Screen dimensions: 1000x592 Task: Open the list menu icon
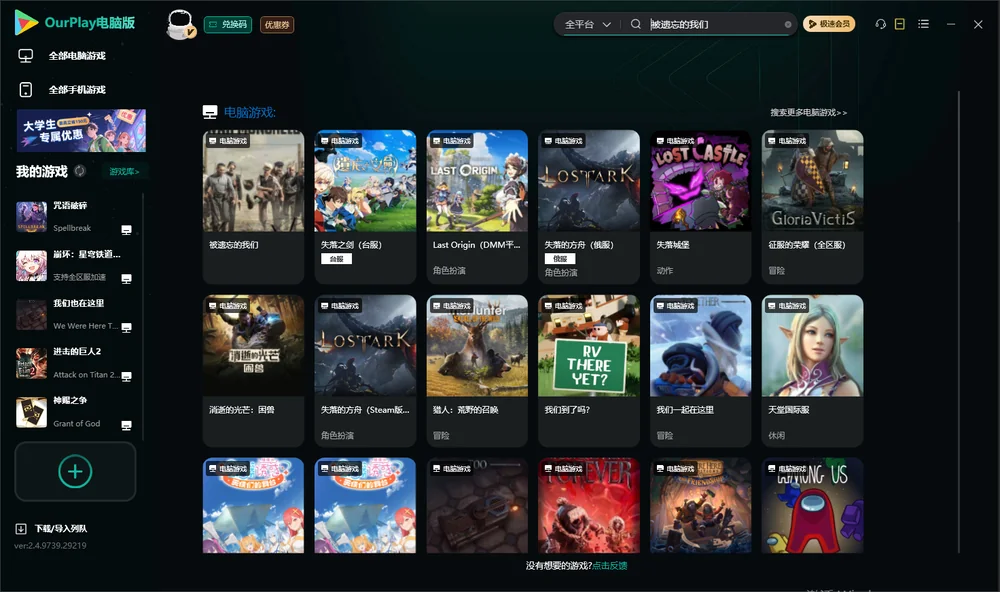(923, 24)
